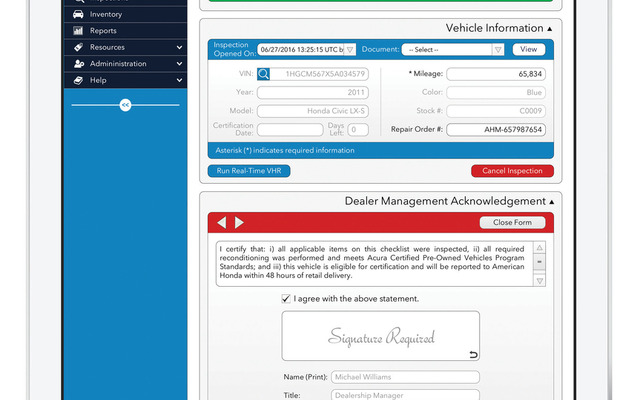
Task: Click the Close Form button
Action: click(x=512, y=222)
